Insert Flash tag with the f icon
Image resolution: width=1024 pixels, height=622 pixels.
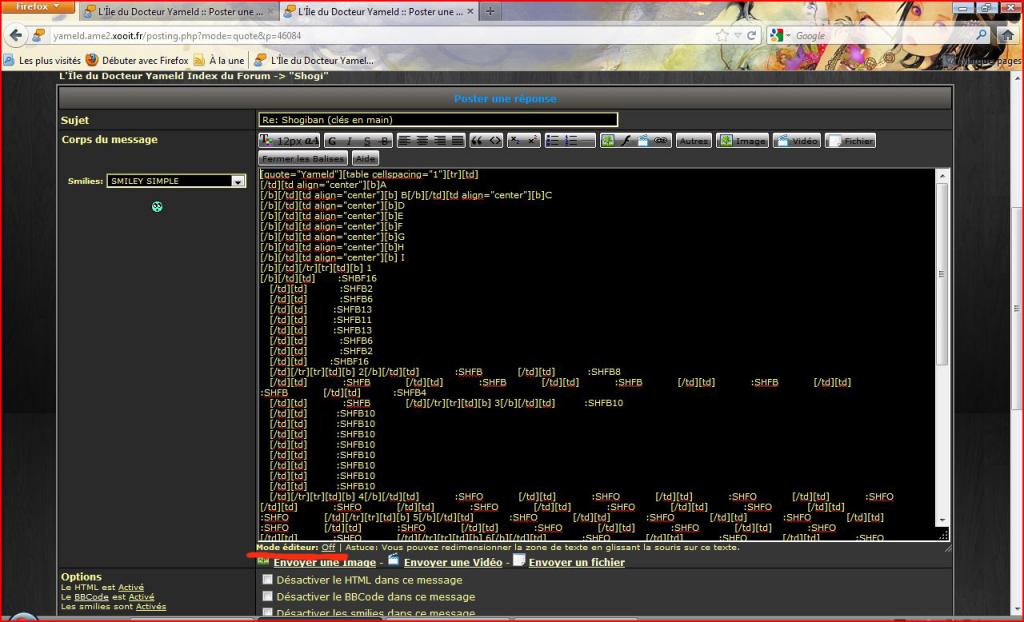pos(626,140)
